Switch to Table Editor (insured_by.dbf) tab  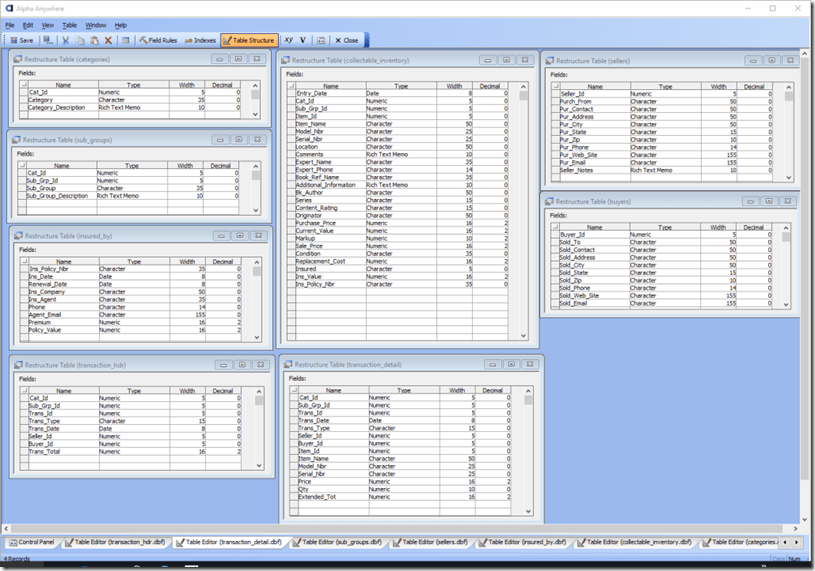pos(523,542)
